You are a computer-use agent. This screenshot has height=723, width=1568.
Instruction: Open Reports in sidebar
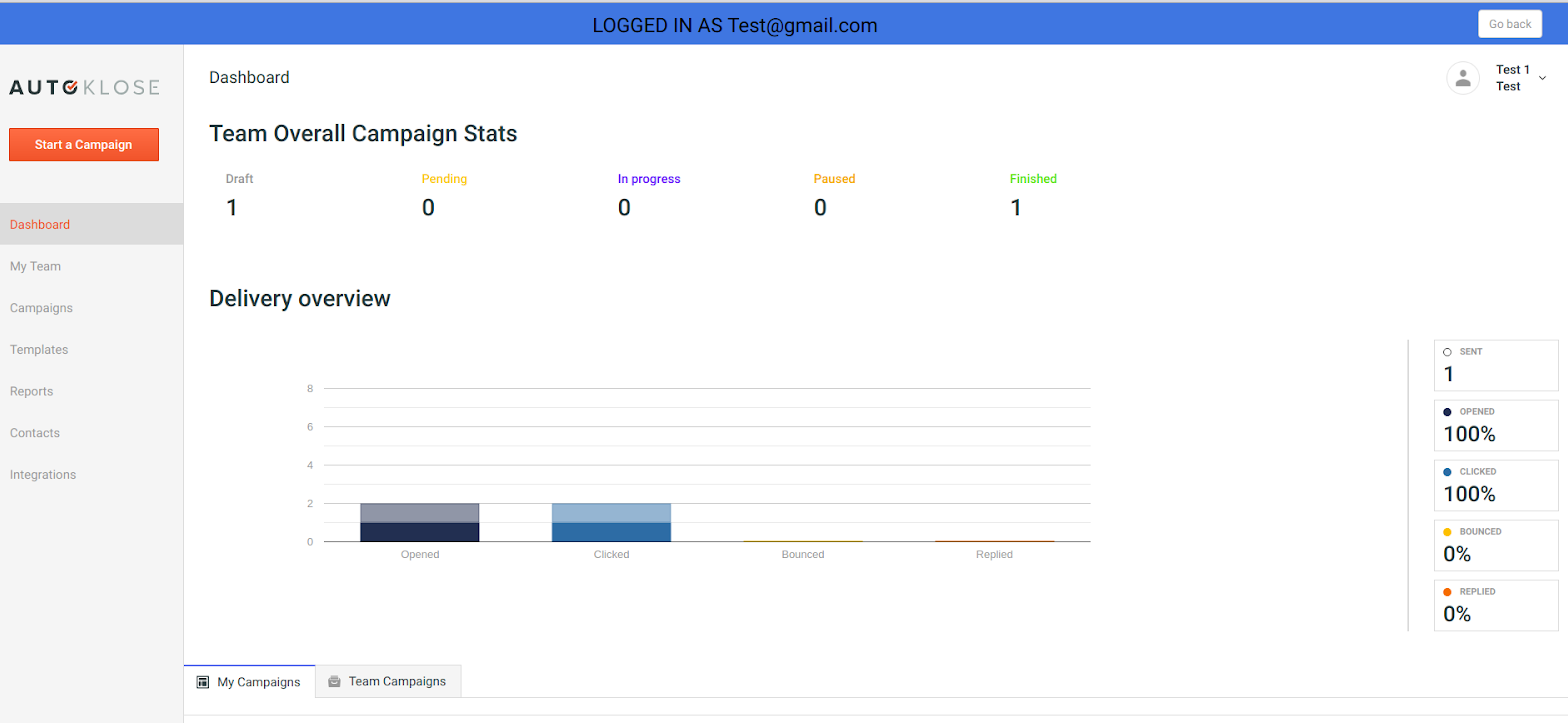(92, 391)
